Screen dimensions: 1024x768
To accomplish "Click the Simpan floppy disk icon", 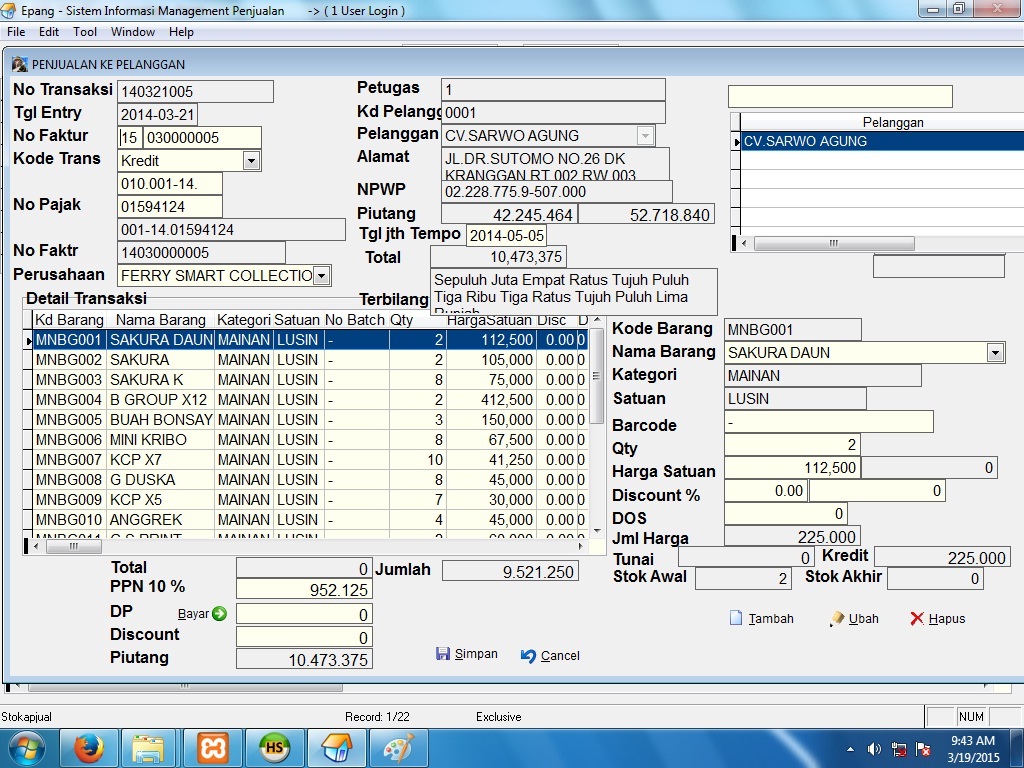I will click(x=443, y=654).
